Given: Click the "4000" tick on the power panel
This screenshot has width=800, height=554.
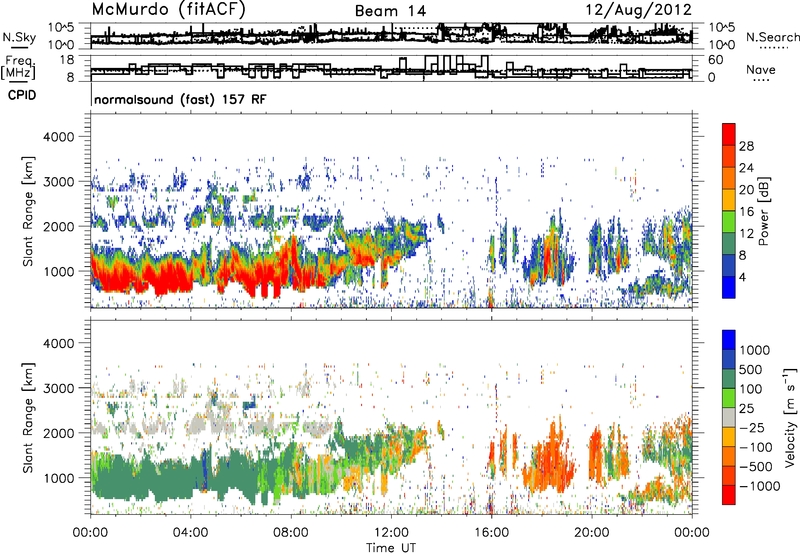Looking at the screenshot, I should 58,137.
